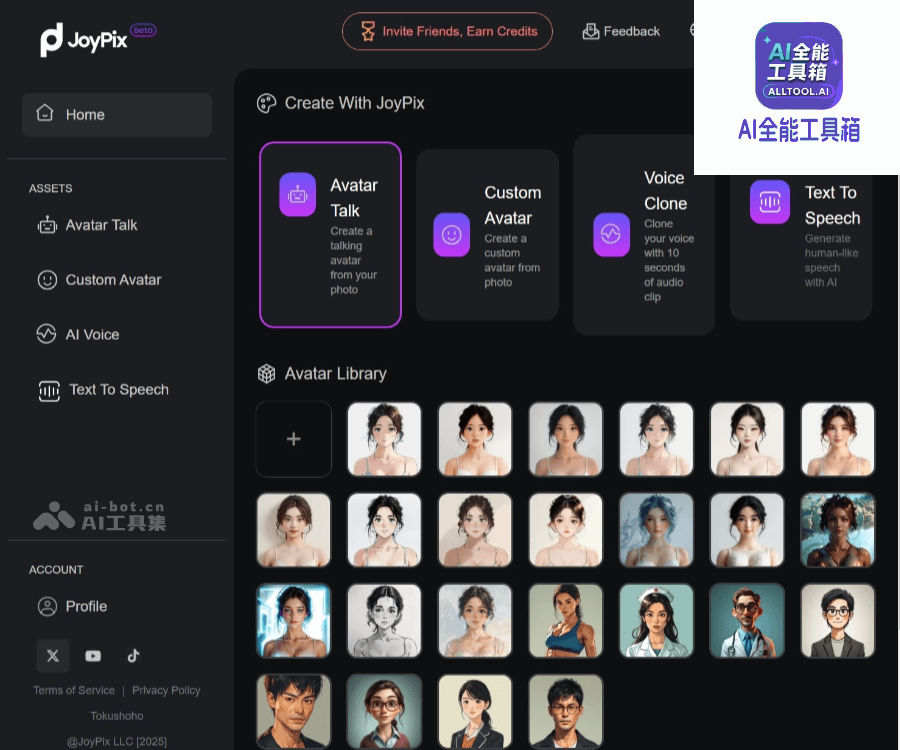900x750 pixels.
Task: Open Avatar Talk in sidebar assets
Action: click(87, 225)
